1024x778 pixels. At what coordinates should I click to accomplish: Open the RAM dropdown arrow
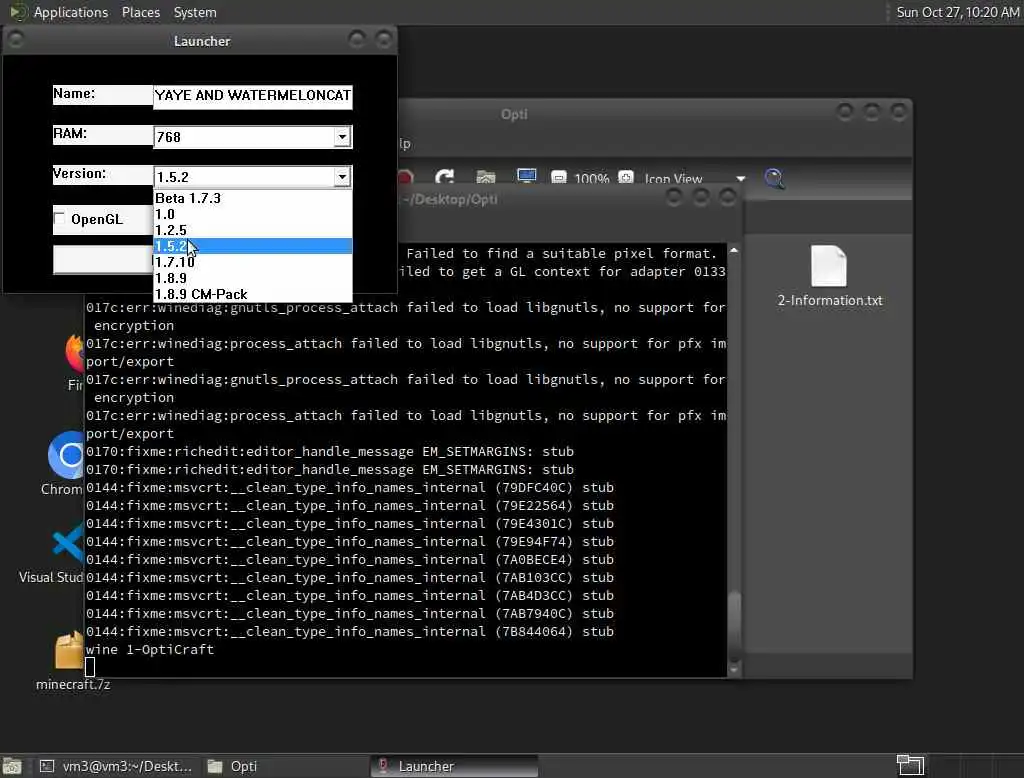tap(342, 137)
